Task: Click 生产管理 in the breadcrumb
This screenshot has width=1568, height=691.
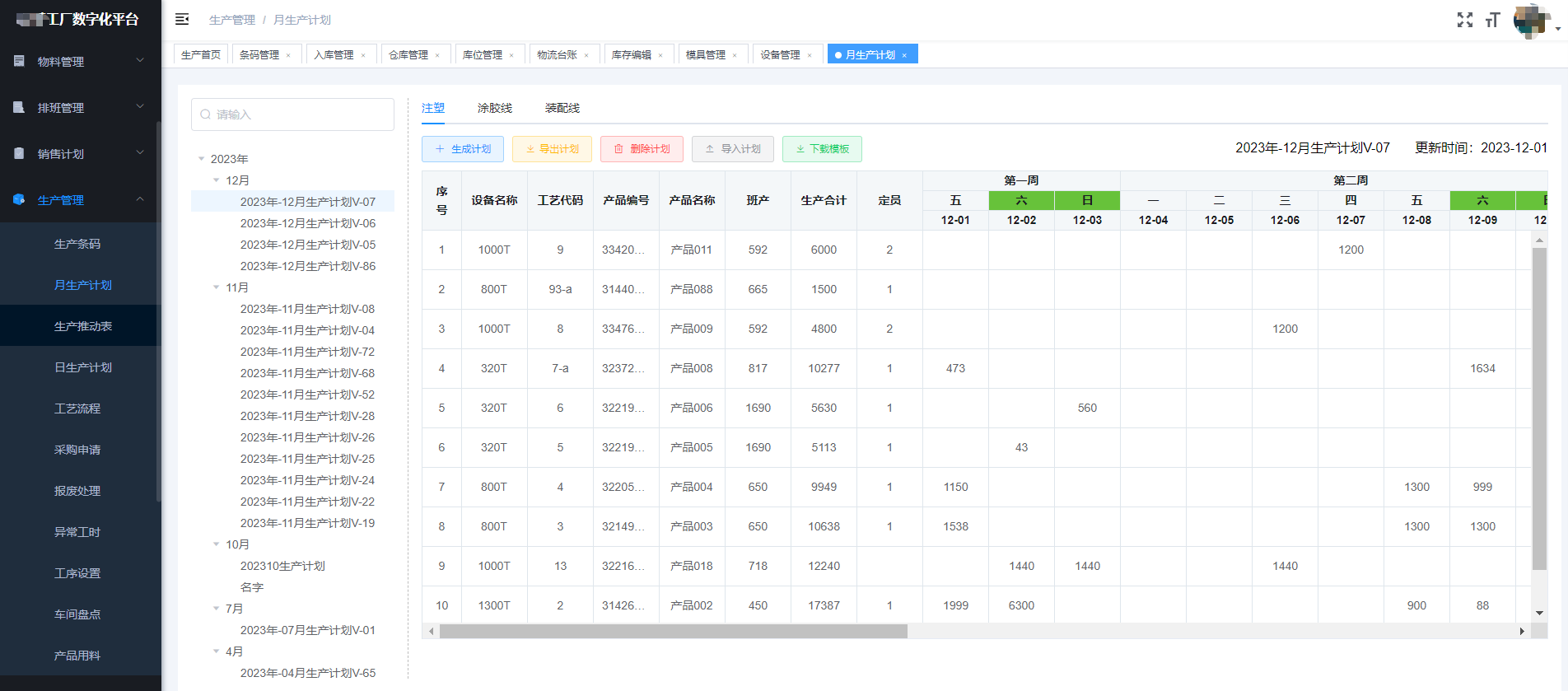Action: click(x=232, y=20)
